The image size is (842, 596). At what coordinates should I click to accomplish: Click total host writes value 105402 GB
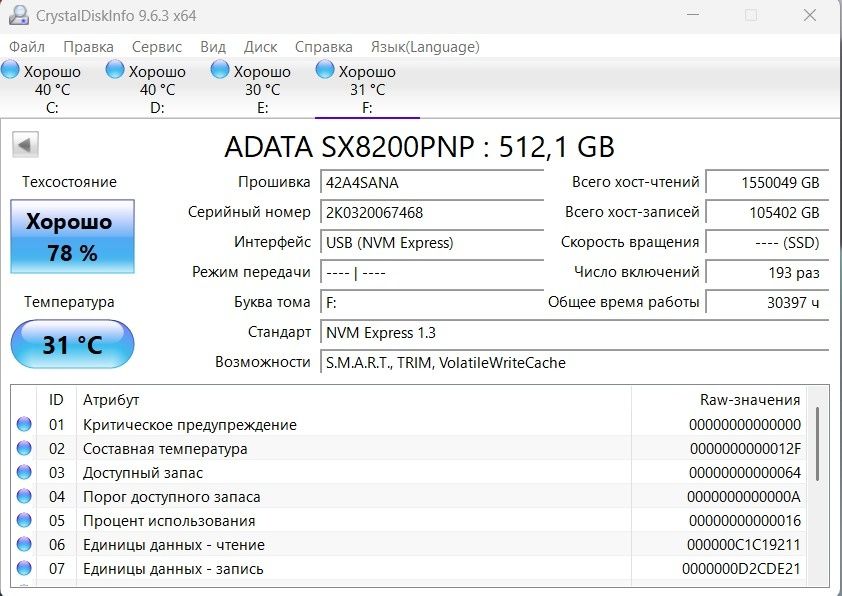[x=767, y=213]
